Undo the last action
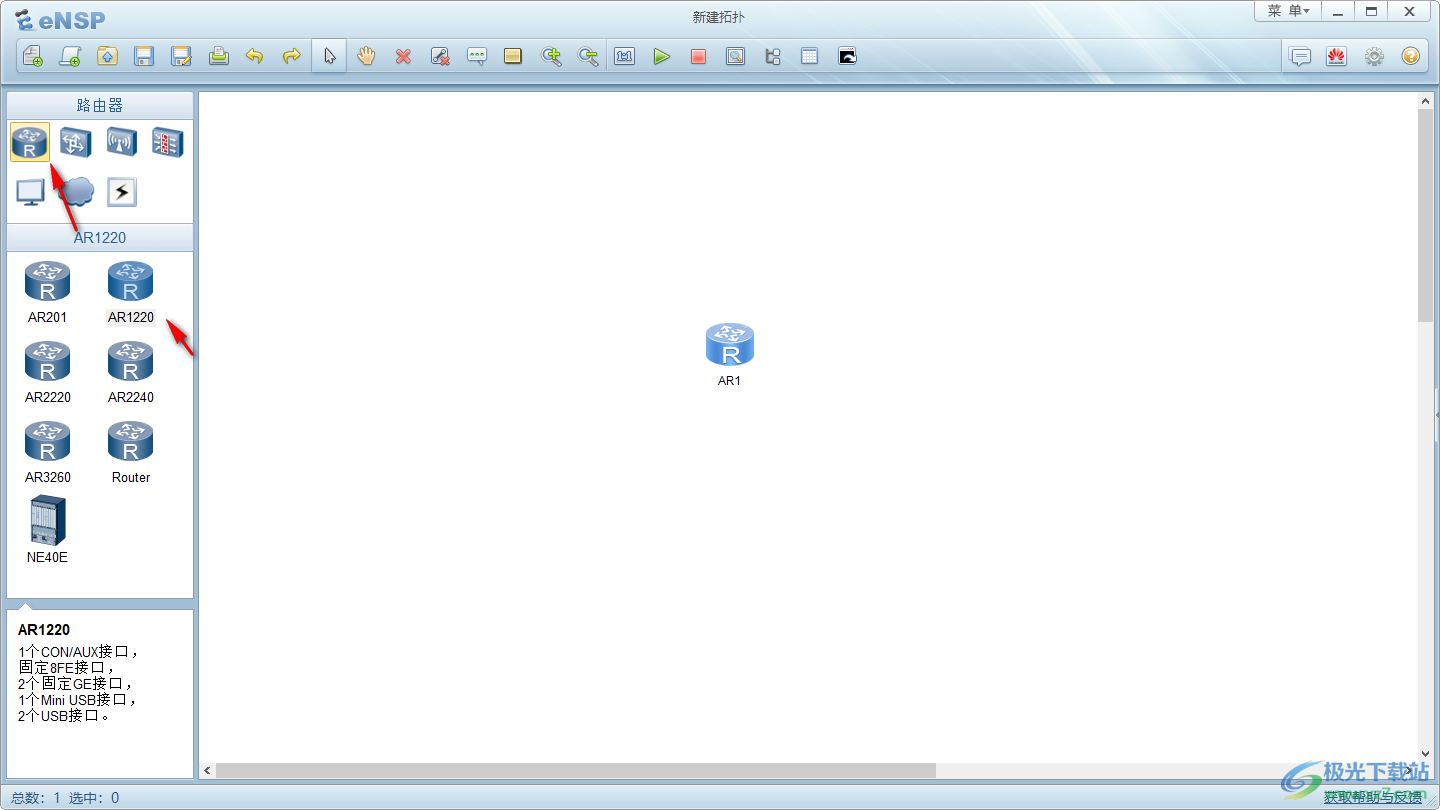The height and width of the screenshot is (810, 1440). (255, 57)
